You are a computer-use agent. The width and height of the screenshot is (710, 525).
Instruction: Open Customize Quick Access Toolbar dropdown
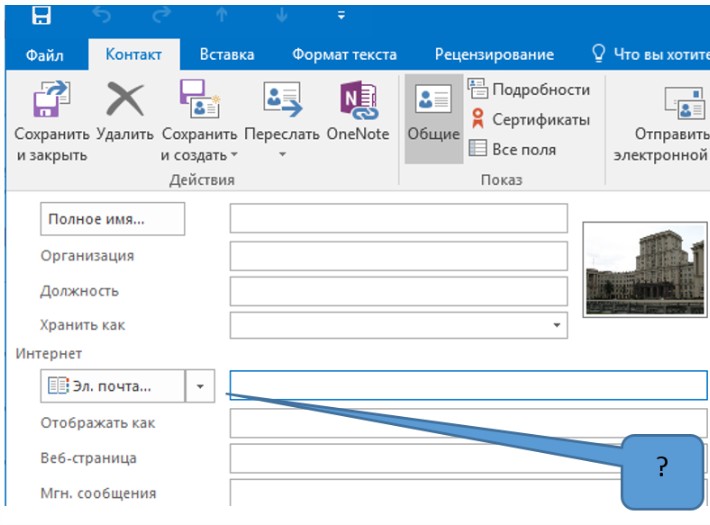point(341,15)
